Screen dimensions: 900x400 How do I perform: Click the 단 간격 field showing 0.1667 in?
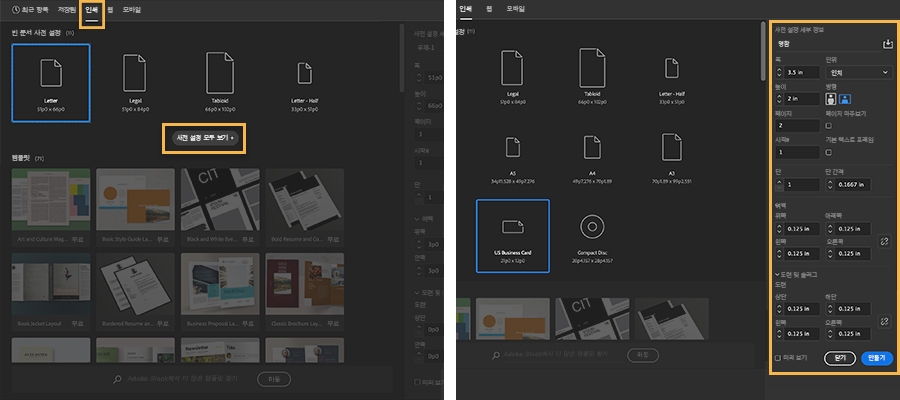point(852,184)
